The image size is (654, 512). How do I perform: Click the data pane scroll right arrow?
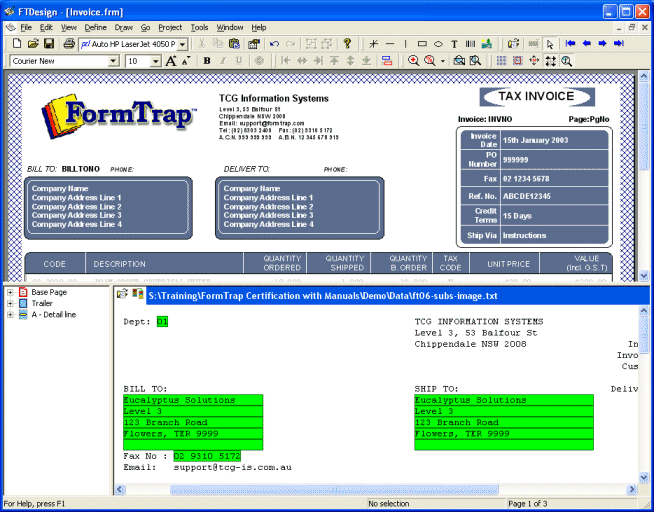[632, 489]
